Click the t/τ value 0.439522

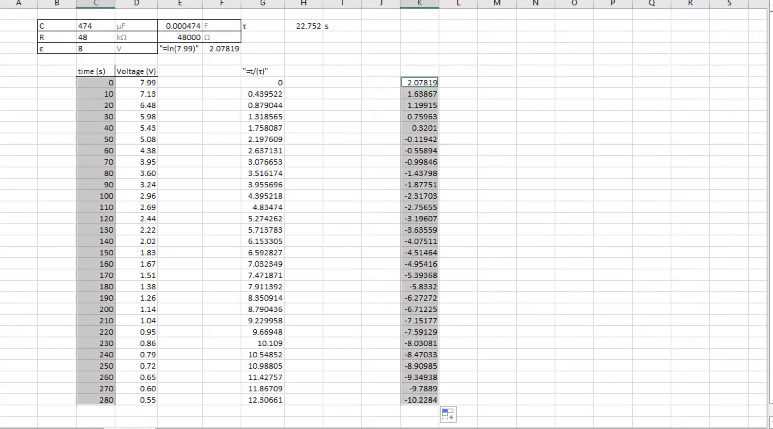click(262, 94)
